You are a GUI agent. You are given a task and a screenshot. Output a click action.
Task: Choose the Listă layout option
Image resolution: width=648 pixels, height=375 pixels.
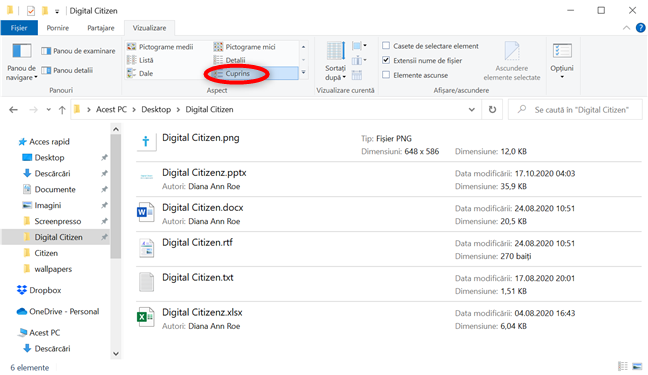141,60
